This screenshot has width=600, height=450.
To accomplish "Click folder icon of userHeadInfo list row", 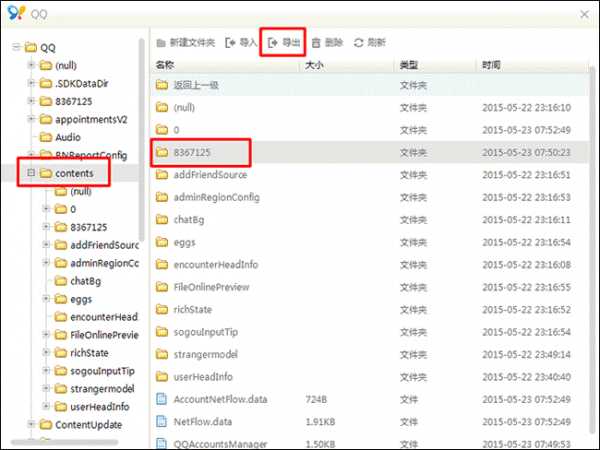I will click(162, 377).
